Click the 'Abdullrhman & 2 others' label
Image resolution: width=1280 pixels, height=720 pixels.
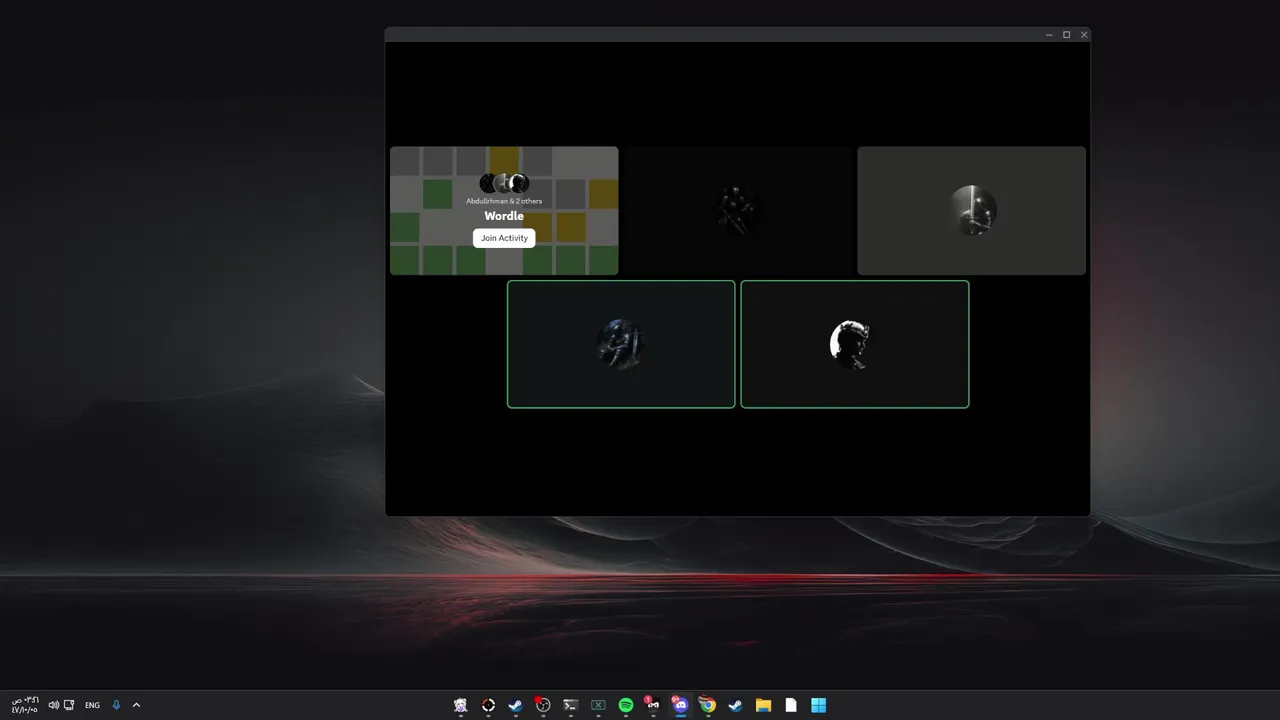tap(504, 201)
